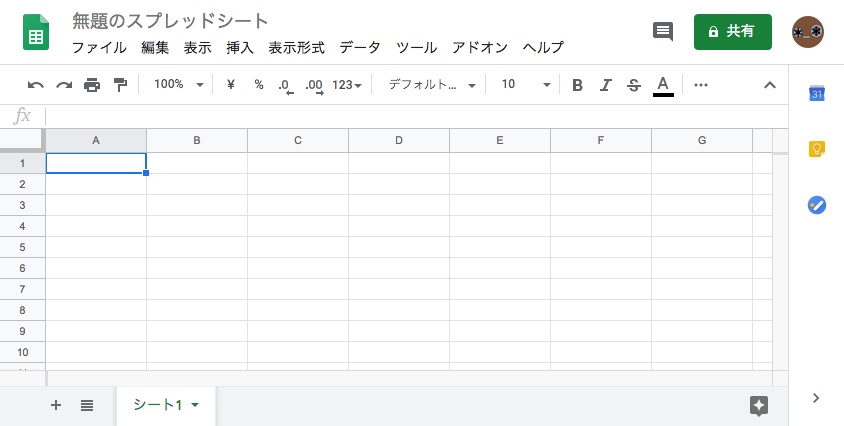The image size is (844, 426).
Task: Toggle italic formatting
Action: 605,85
